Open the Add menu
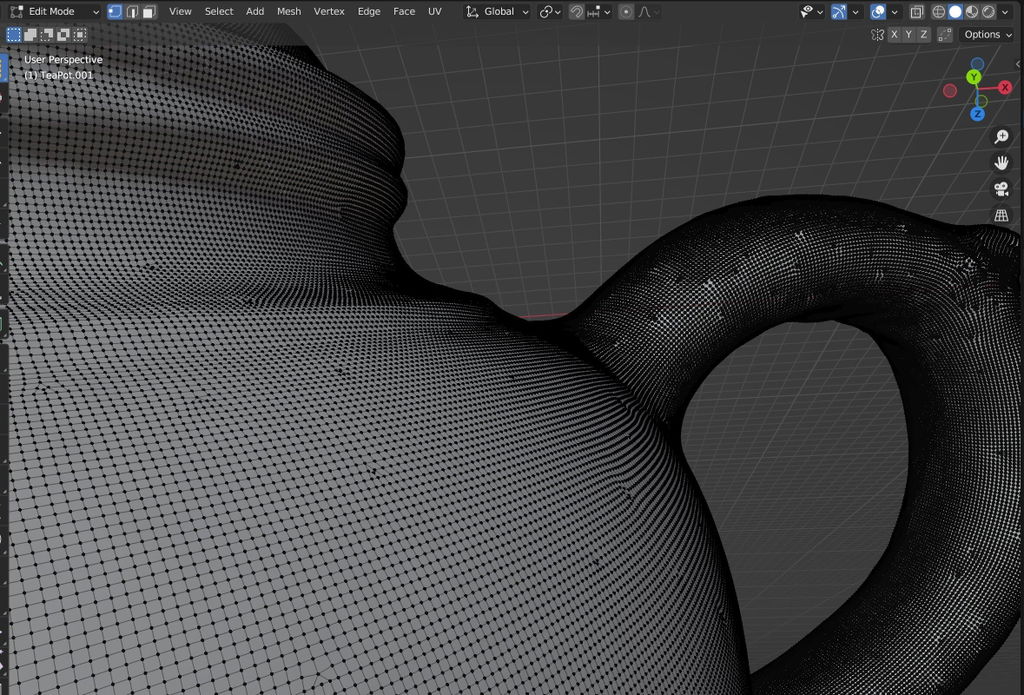The width and height of the screenshot is (1024, 695). (x=255, y=11)
